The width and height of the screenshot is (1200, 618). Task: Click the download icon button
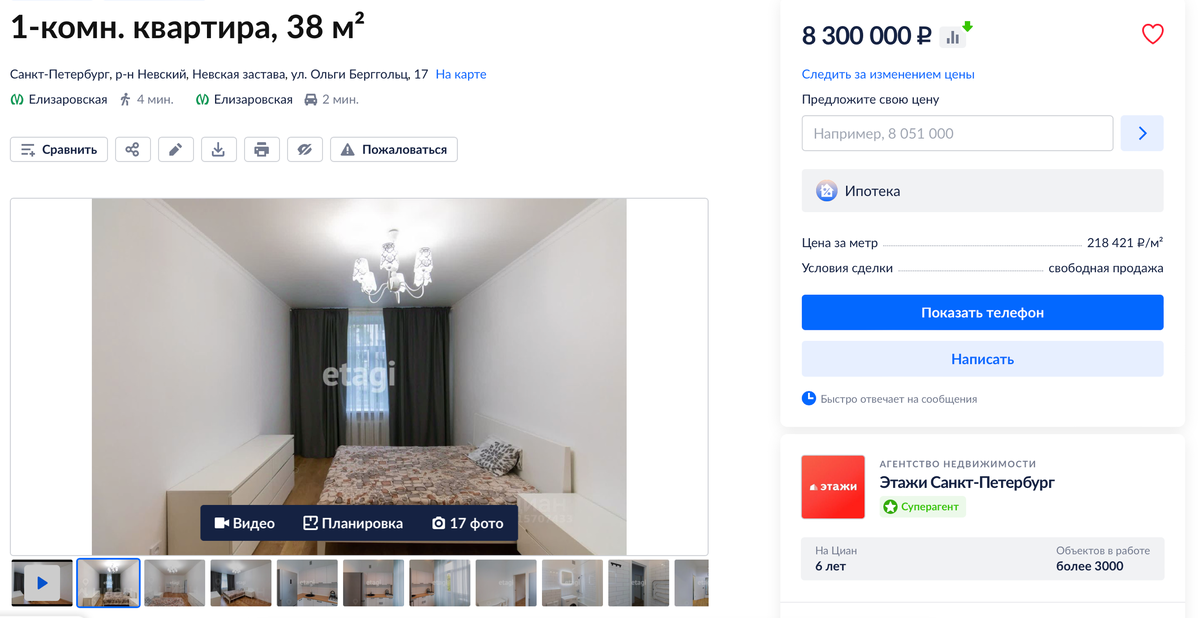point(218,150)
